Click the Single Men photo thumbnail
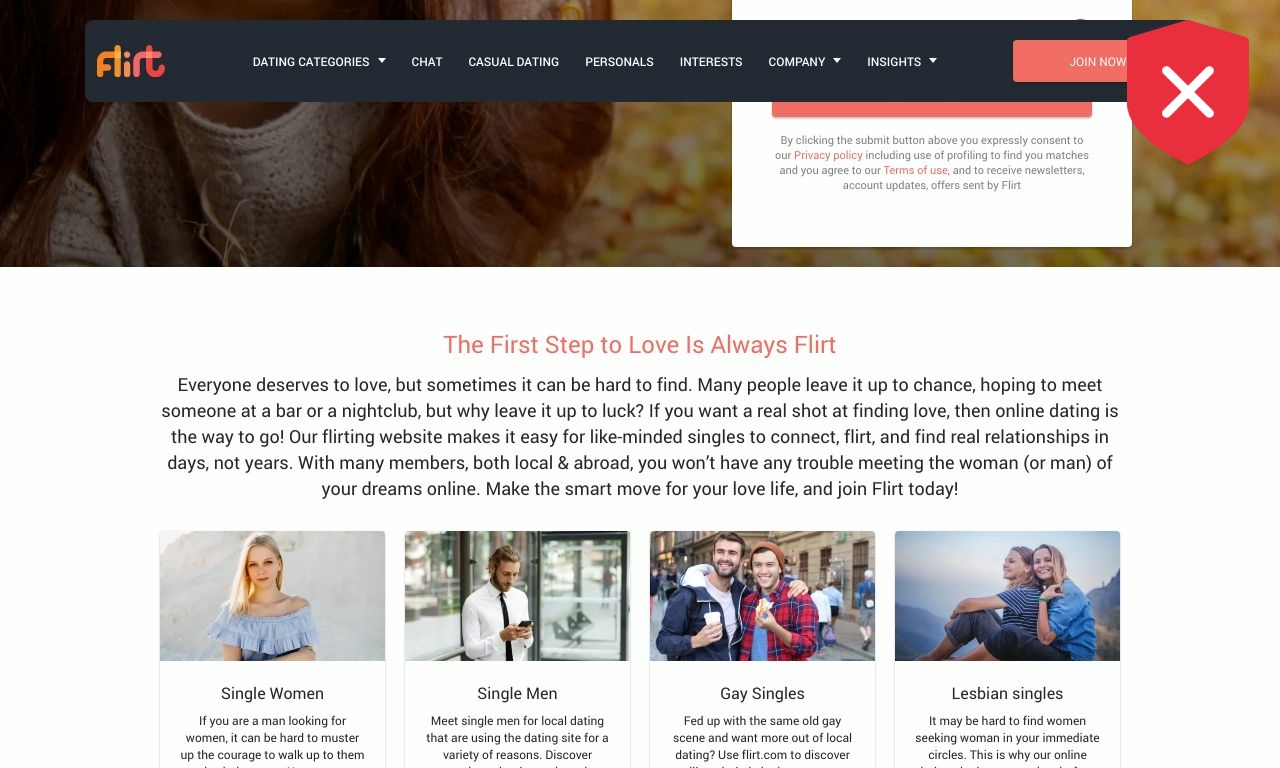Image resolution: width=1280 pixels, height=768 pixels. point(517,596)
